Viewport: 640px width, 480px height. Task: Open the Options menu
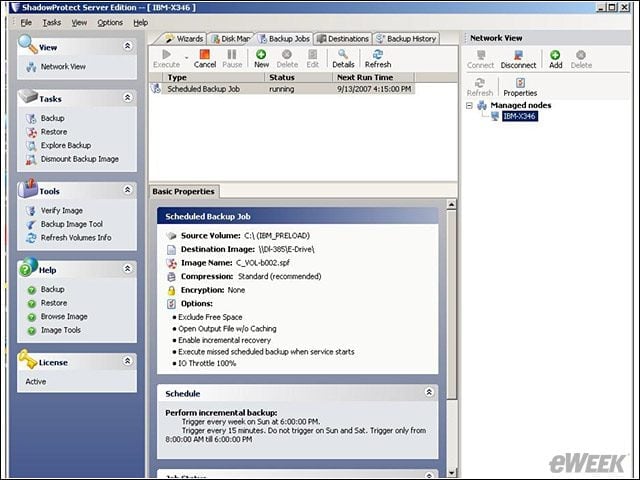110,22
